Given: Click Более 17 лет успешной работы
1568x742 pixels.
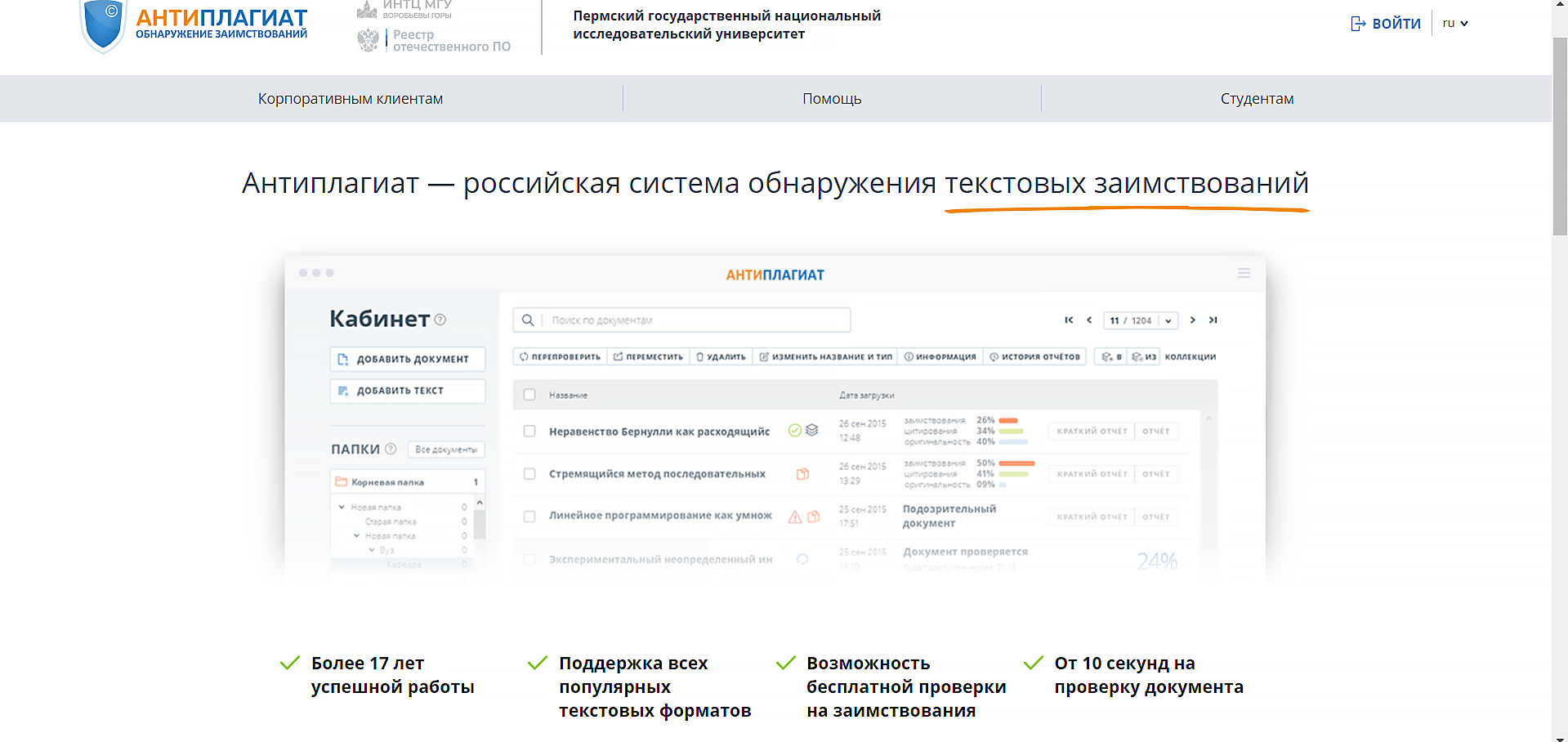Looking at the screenshot, I should pos(393,675).
